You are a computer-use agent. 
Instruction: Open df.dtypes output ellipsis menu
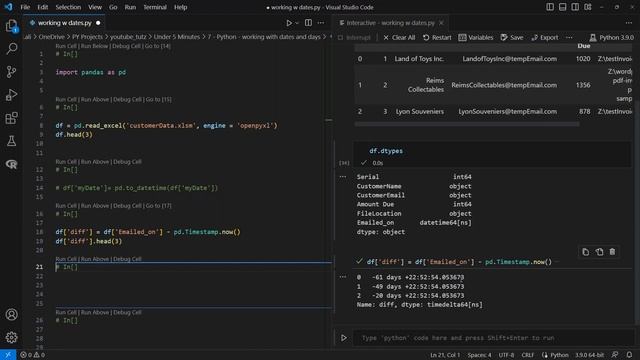[x=343, y=177]
